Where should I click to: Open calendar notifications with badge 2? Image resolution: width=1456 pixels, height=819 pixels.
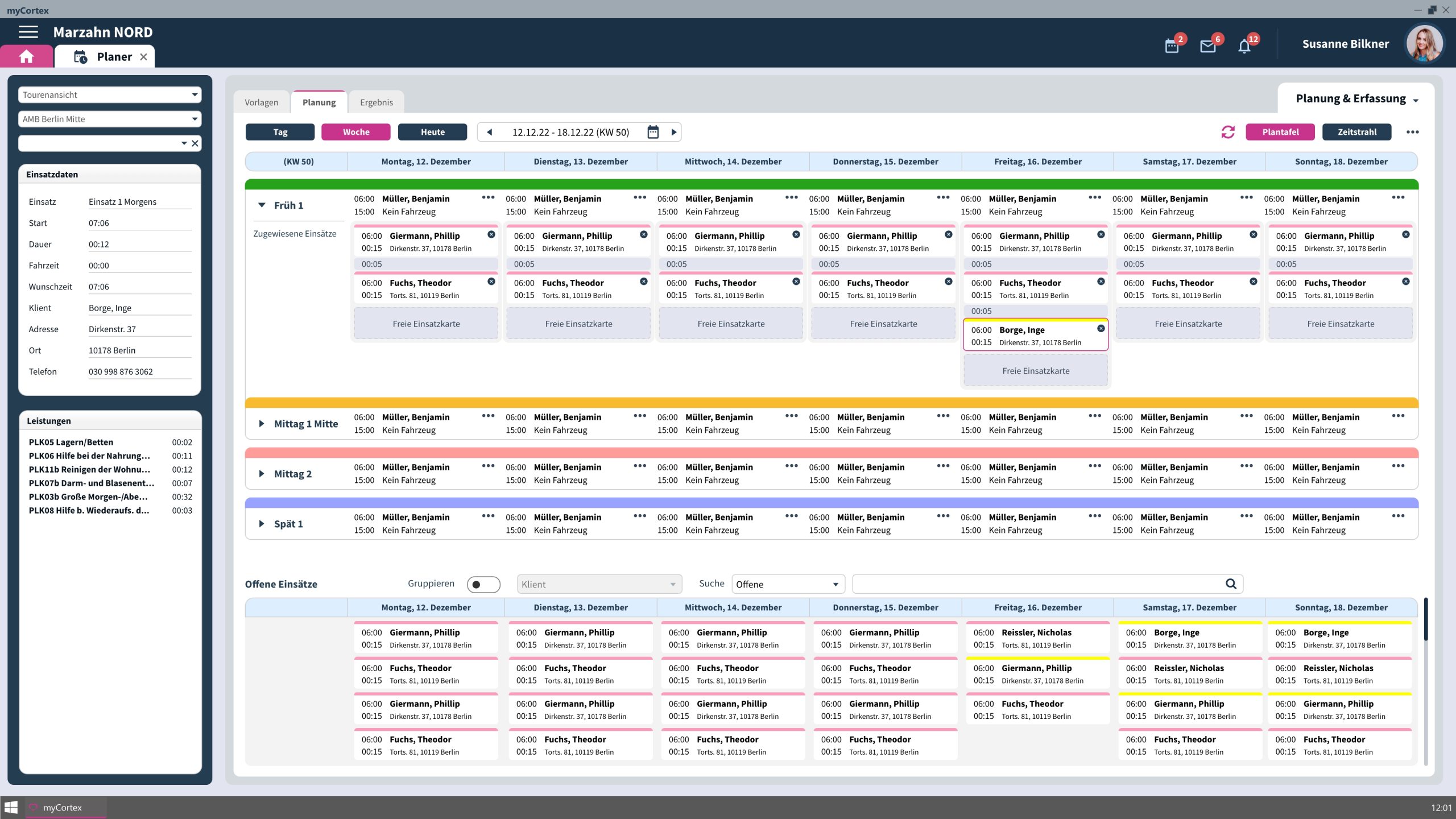[1172, 45]
